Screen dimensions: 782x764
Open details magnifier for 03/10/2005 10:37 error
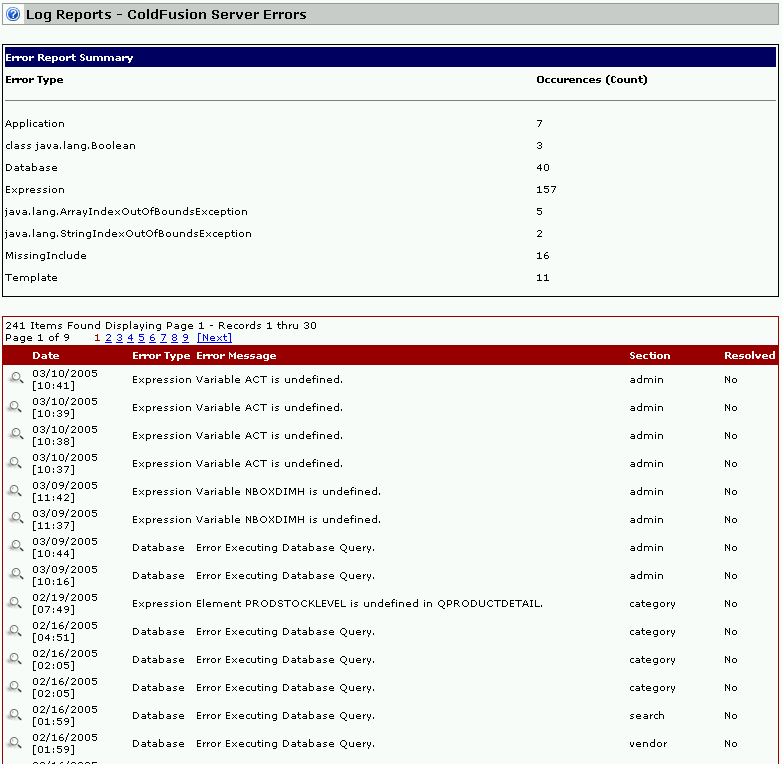click(16, 462)
